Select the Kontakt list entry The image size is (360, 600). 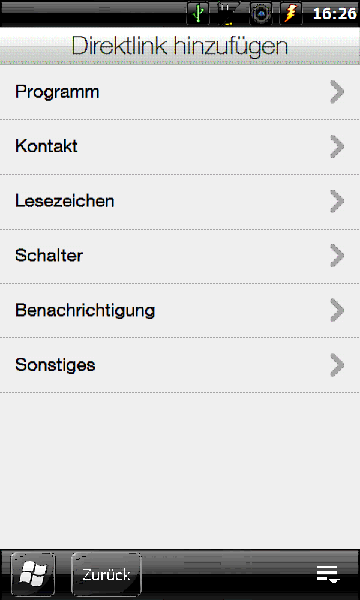(x=180, y=147)
